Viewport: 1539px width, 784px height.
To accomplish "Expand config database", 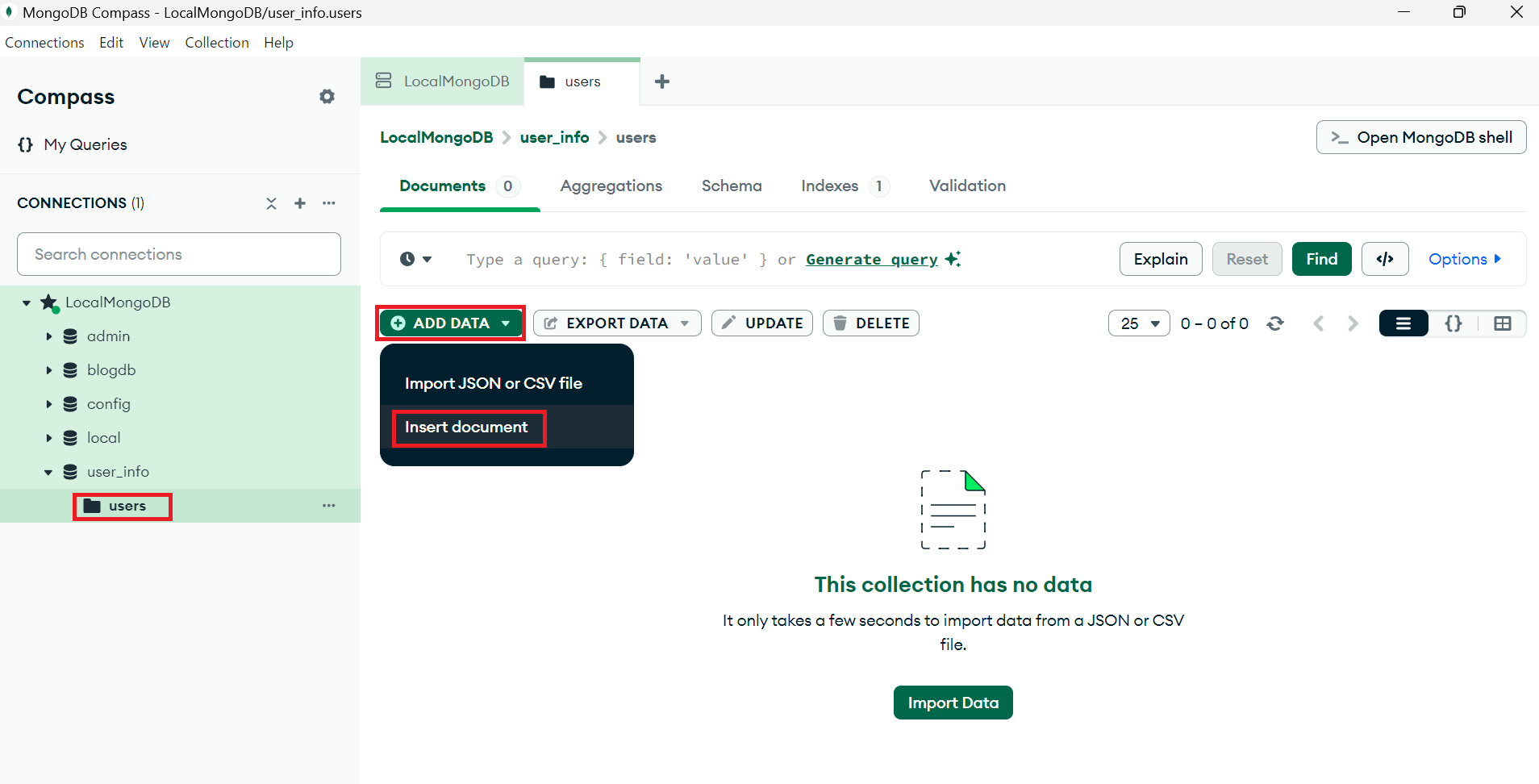I will click(x=48, y=404).
